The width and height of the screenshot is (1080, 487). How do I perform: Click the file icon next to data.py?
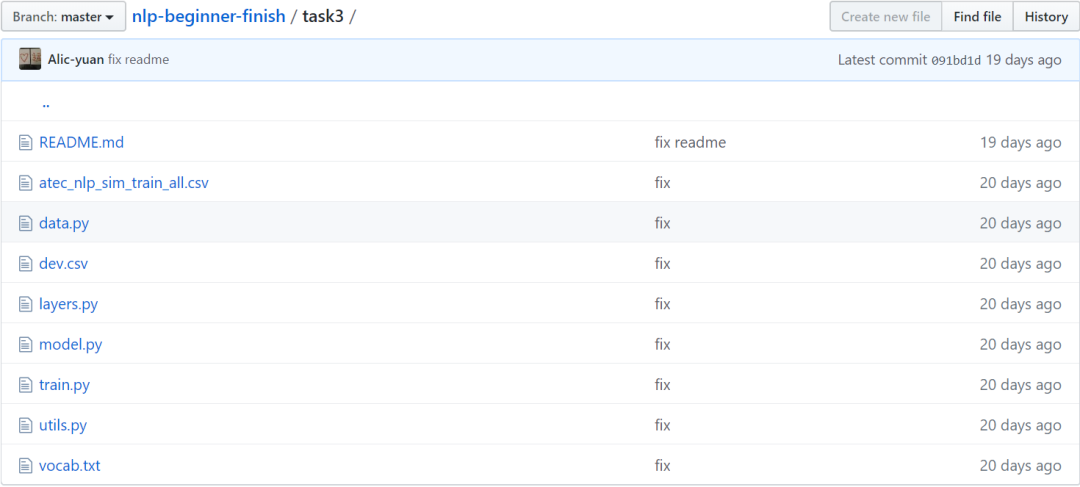pyautogui.click(x=26, y=223)
